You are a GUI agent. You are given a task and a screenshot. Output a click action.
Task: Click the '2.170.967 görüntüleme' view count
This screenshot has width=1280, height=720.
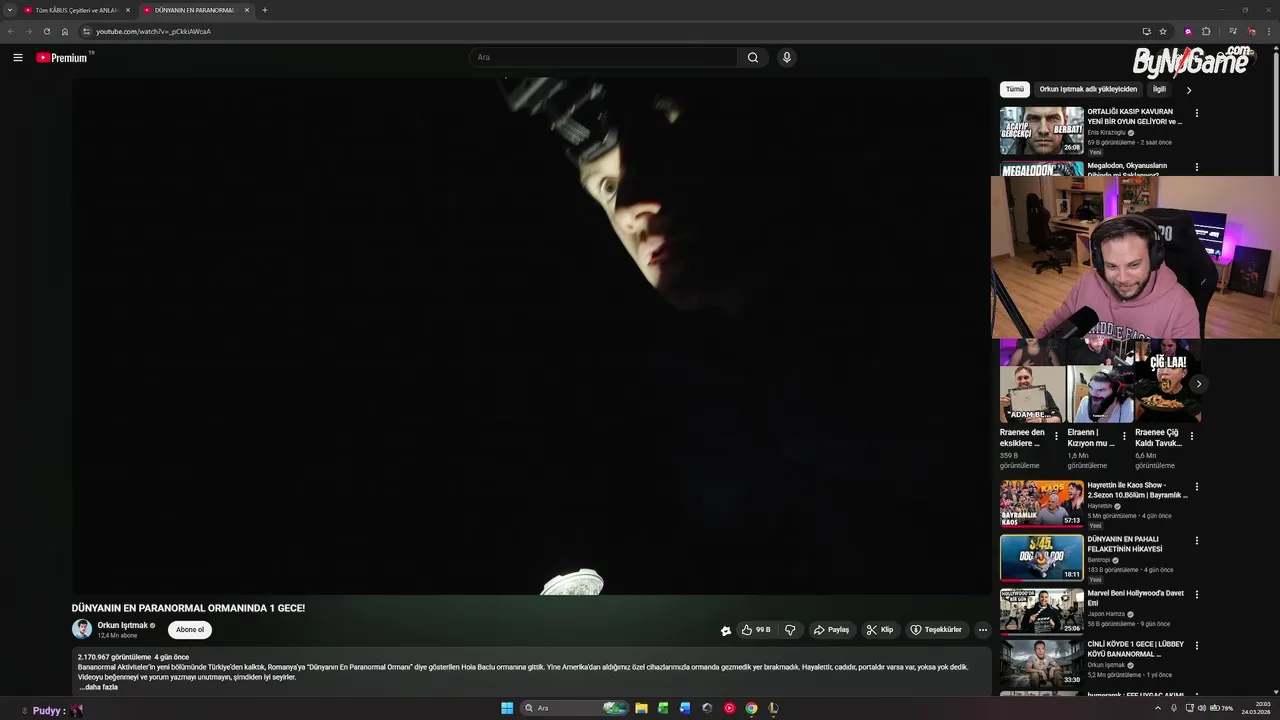click(114, 657)
